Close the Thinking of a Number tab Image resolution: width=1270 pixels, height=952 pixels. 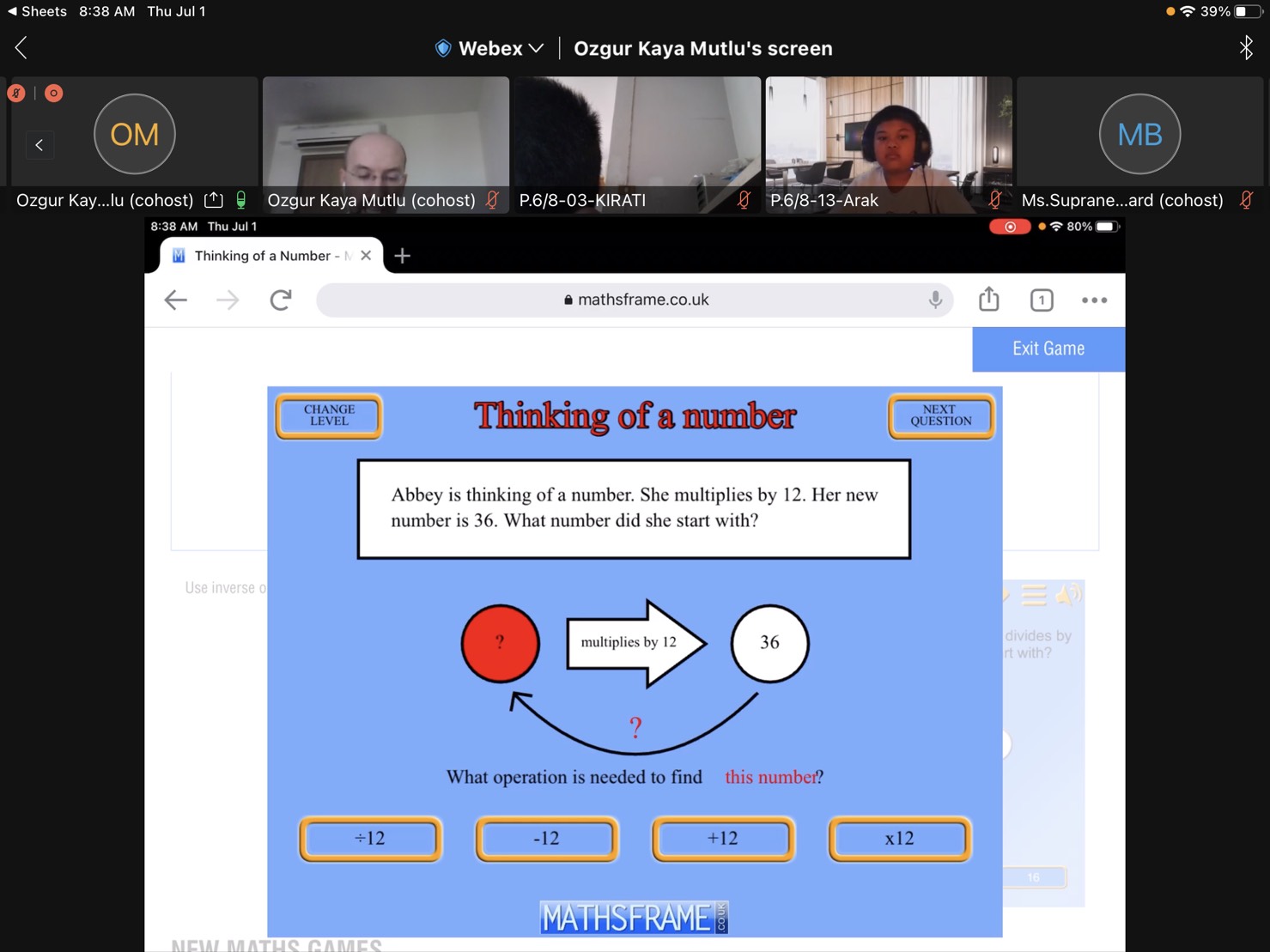click(366, 256)
